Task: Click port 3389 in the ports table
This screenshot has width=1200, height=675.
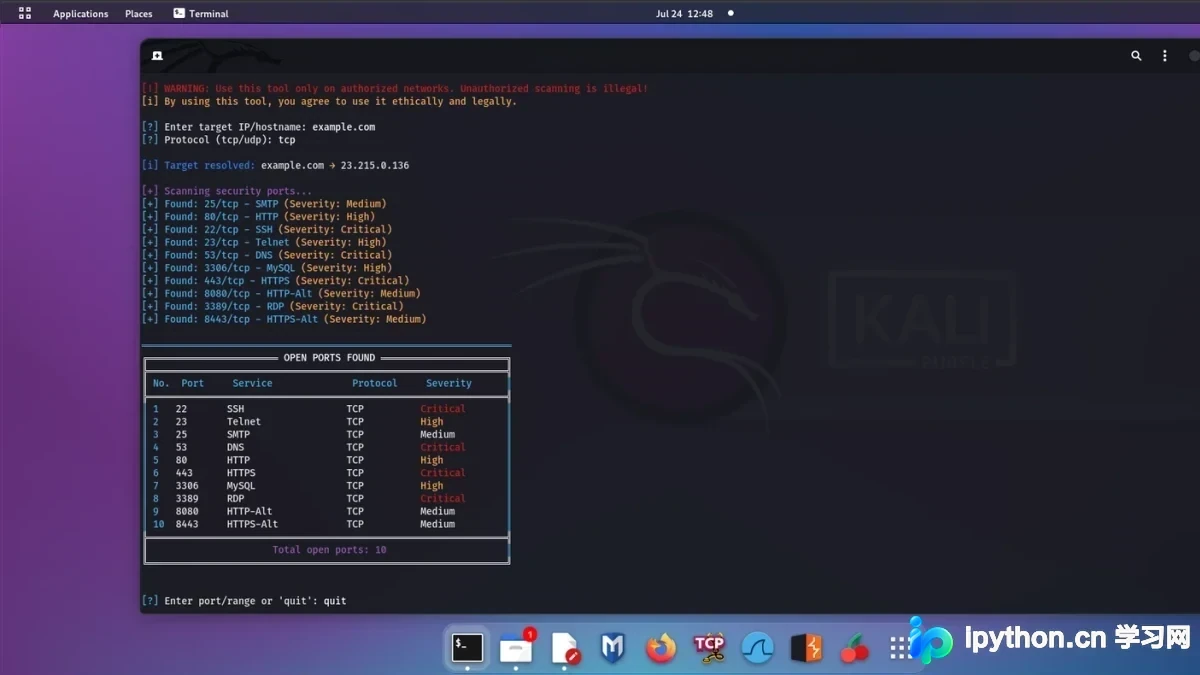Action: (187, 499)
